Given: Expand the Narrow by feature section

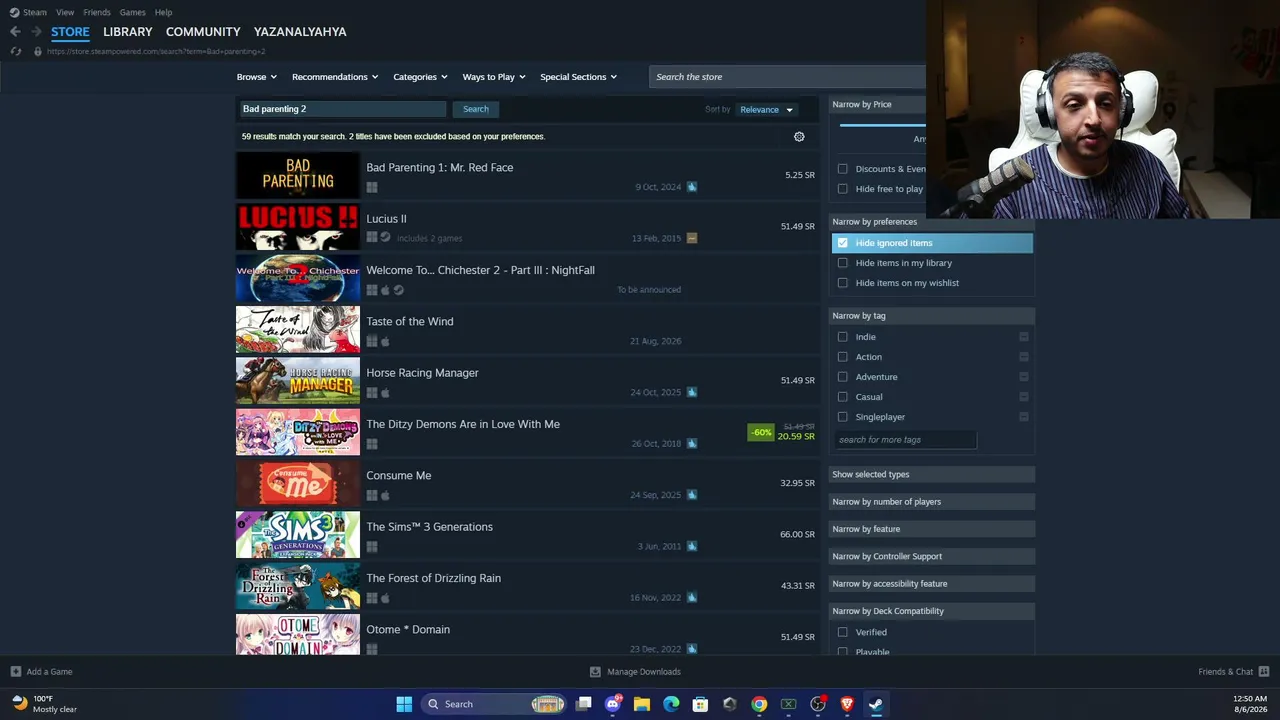Looking at the screenshot, I should 932,529.
